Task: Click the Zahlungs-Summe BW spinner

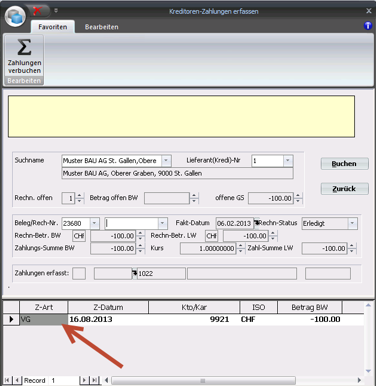Action: [x=140, y=248]
